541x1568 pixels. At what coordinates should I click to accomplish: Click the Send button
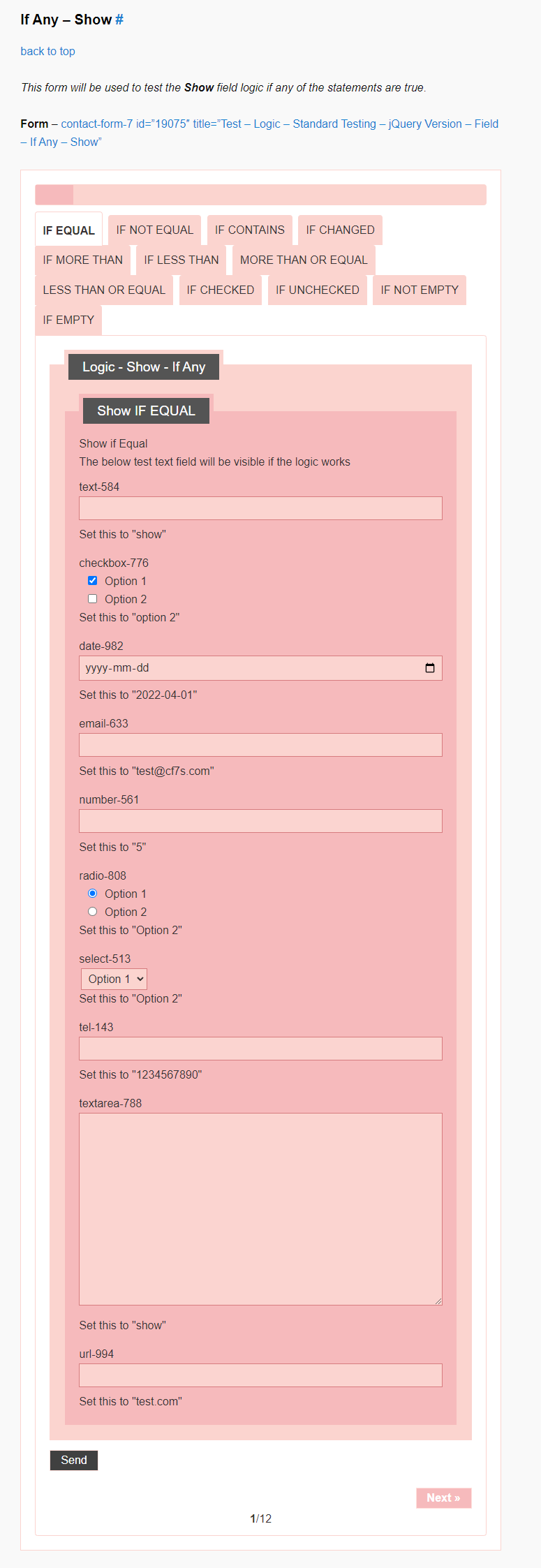pyautogui.click(x=74, y=1460)
